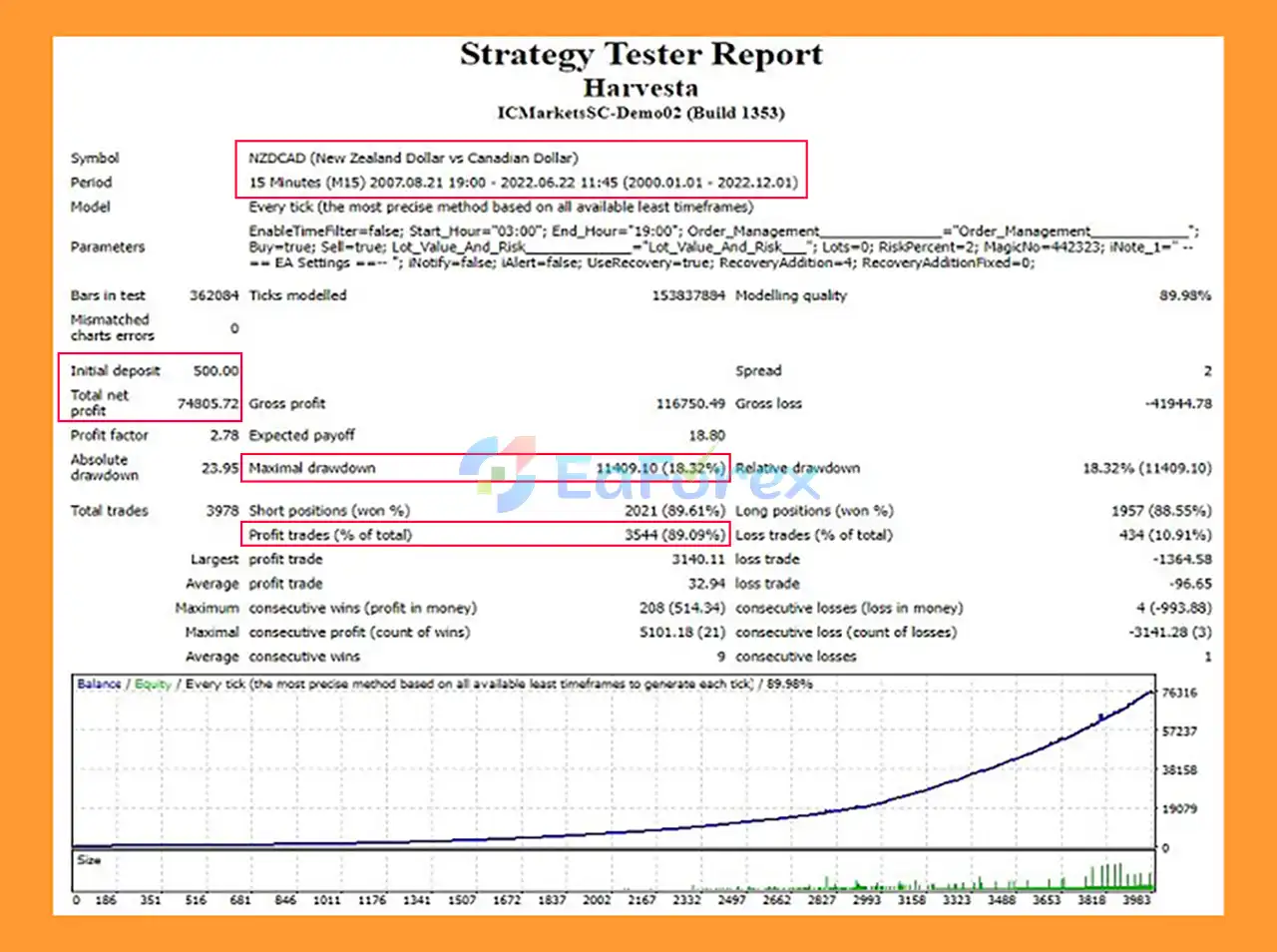1277x952 pixels.
Task: Click the Size label in volume panel
Action: 89,859
